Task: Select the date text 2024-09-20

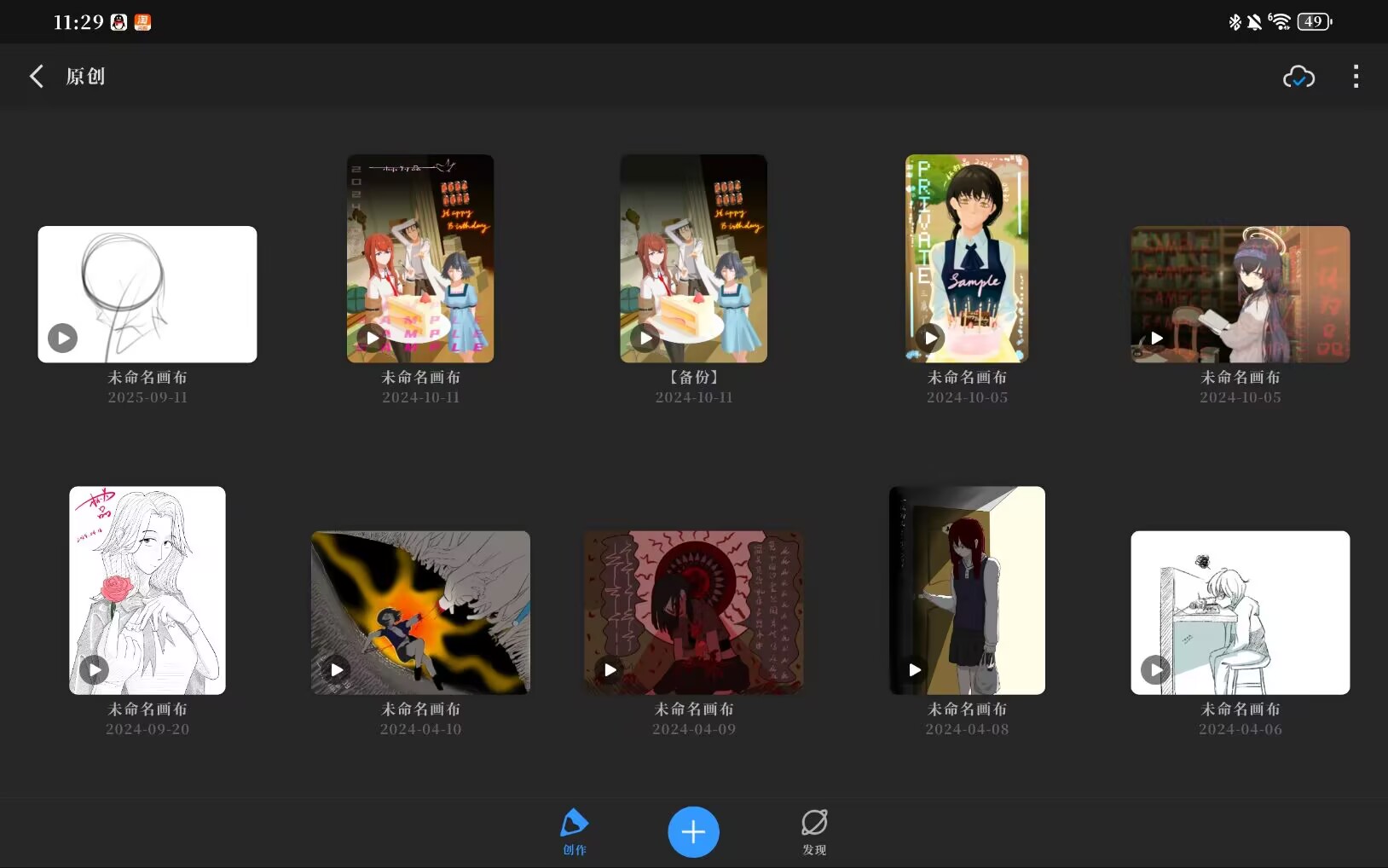Action: click(x=147, y=729)
